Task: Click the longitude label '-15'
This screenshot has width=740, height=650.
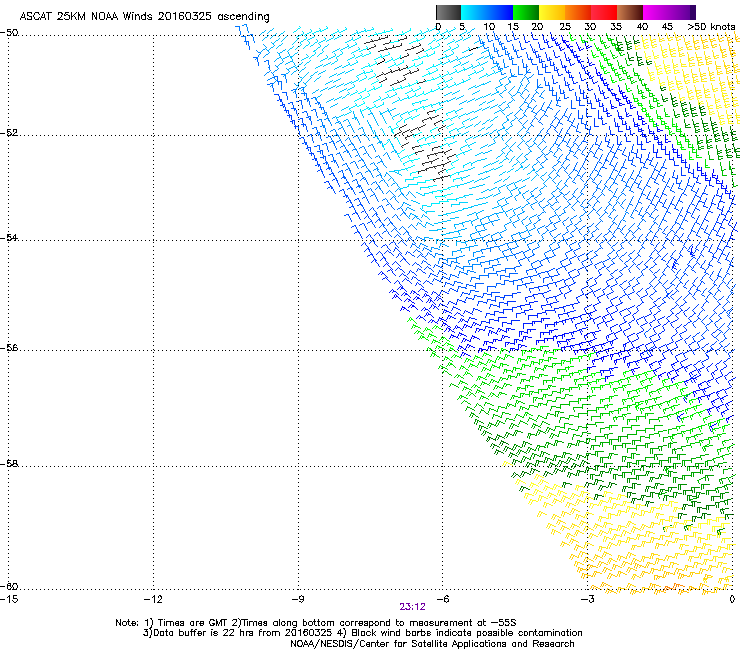Action: (9, 599)
